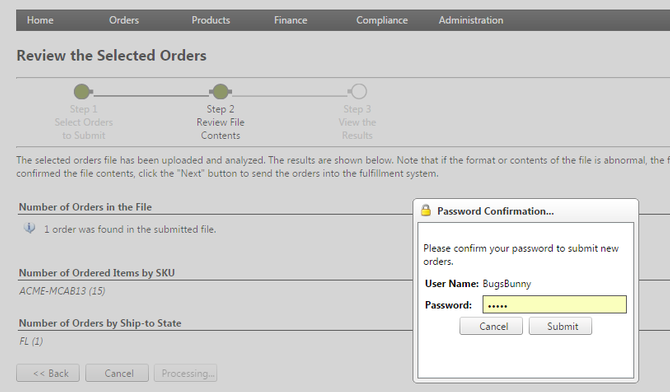Select the Step 1 circle indicator
The height and width of the screenshot is (392, 670).
82,91
